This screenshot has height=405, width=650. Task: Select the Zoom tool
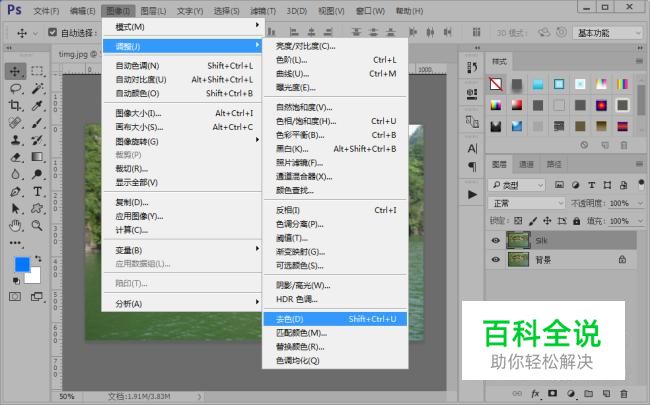37,226
